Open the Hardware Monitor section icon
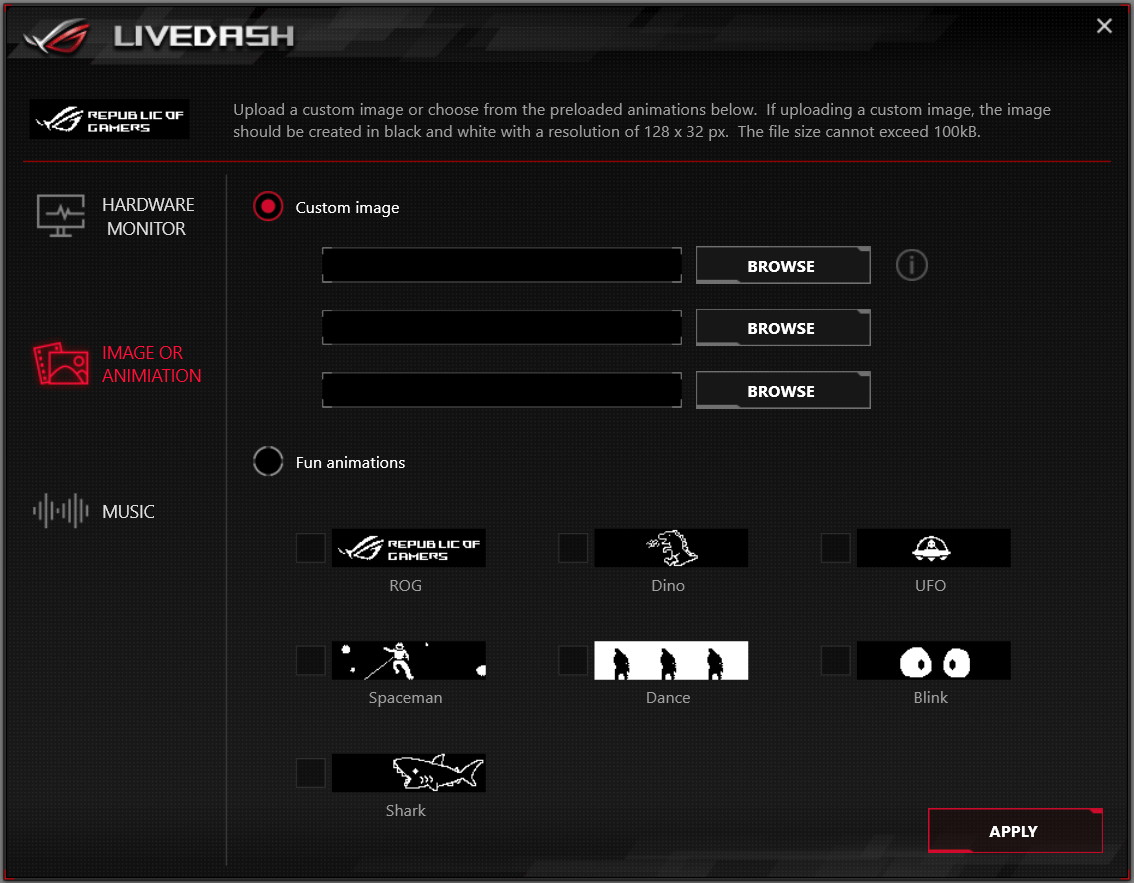This screenshot has width=1134, height=883. [61, 216]
